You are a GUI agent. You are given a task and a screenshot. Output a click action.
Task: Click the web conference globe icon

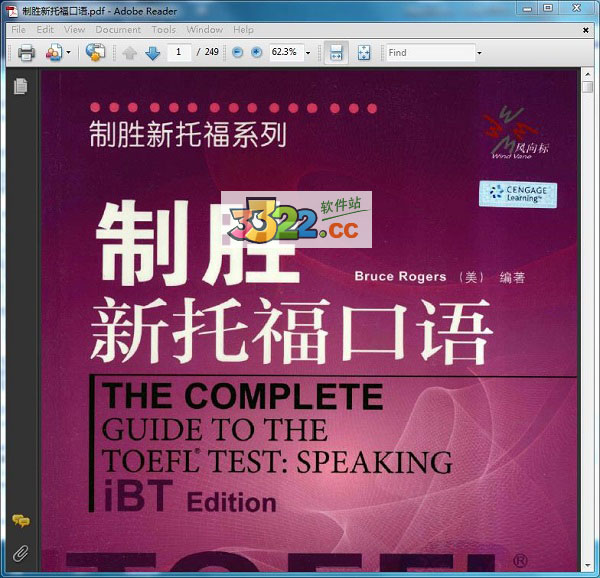click(x=95, y=52)
